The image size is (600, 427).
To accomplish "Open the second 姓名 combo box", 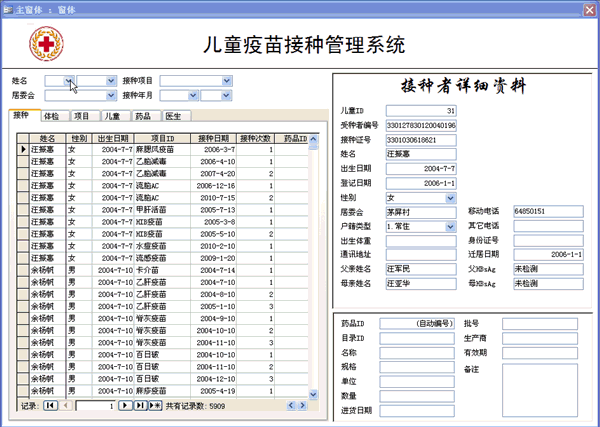I will click(111, 81).
